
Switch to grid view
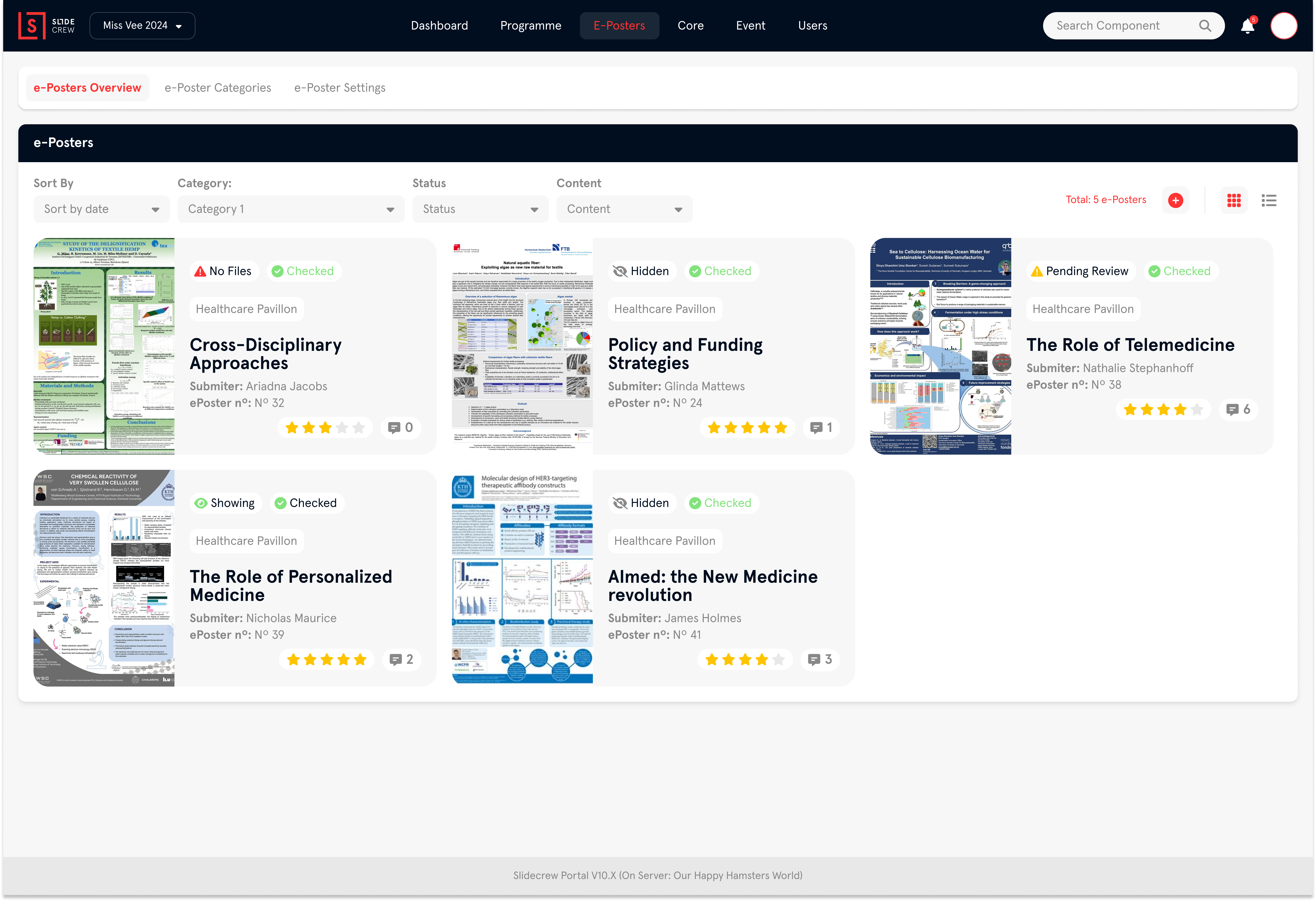coord(1234,200)
